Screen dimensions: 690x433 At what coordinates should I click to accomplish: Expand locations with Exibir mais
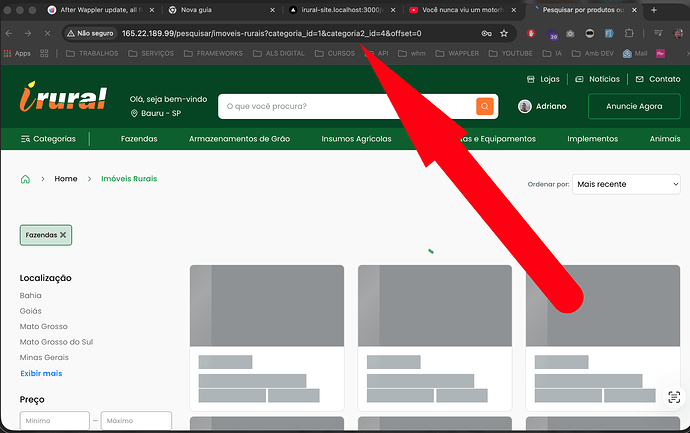tap(41, 373)
